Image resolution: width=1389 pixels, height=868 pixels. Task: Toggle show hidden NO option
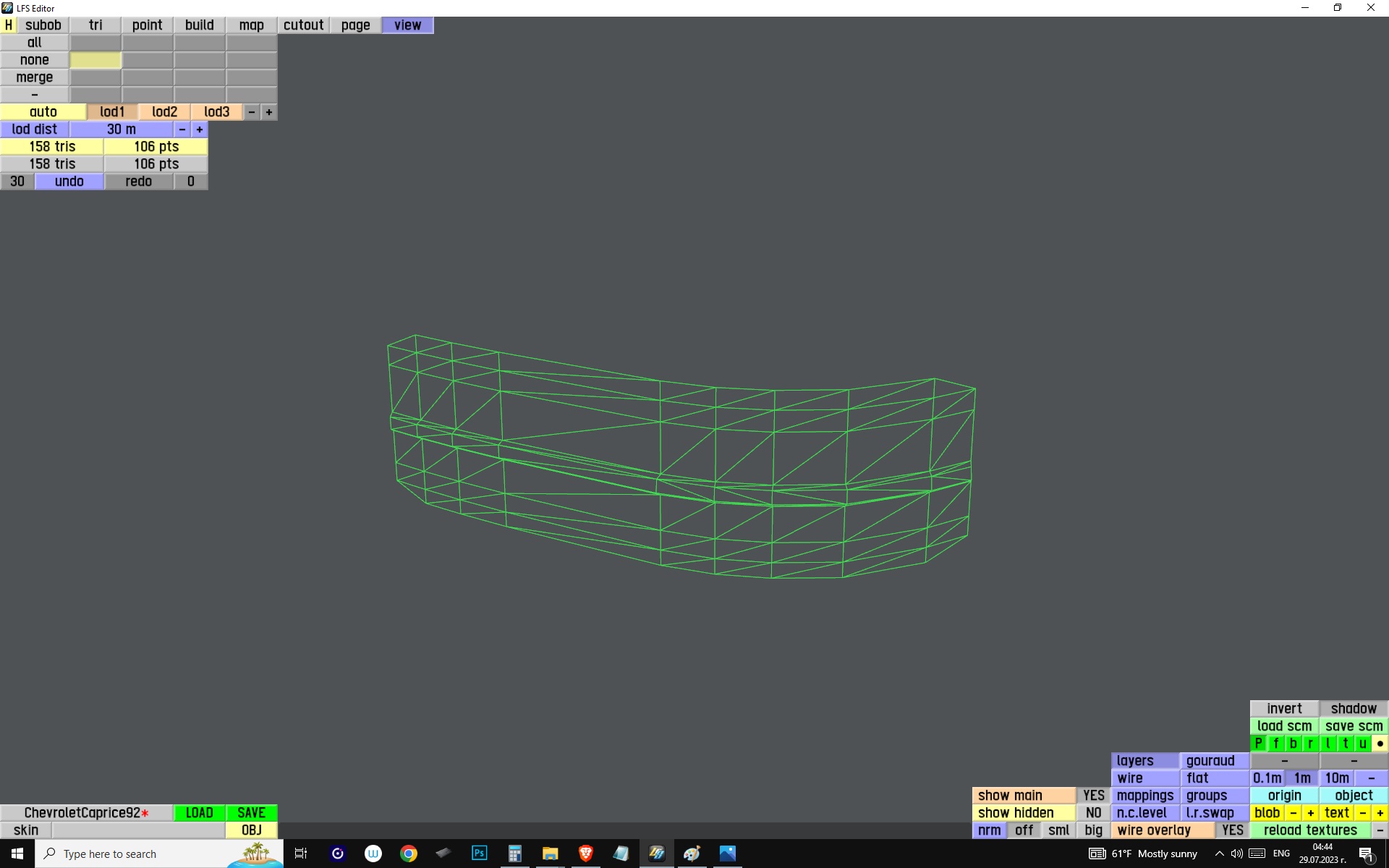pos(1093,813)
